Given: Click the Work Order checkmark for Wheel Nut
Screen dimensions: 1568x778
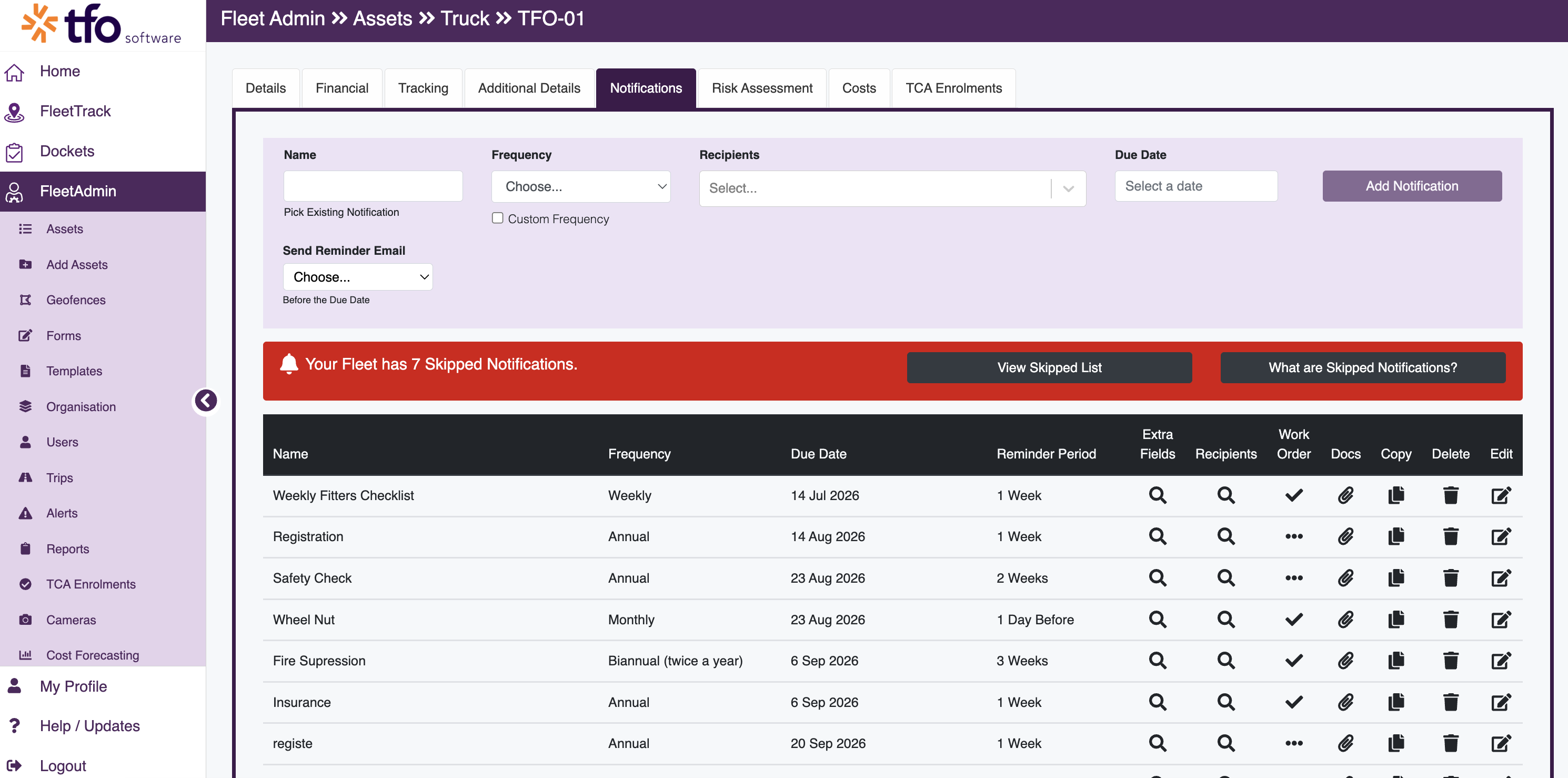Looking at the screenshot, I should [1293, 619].
